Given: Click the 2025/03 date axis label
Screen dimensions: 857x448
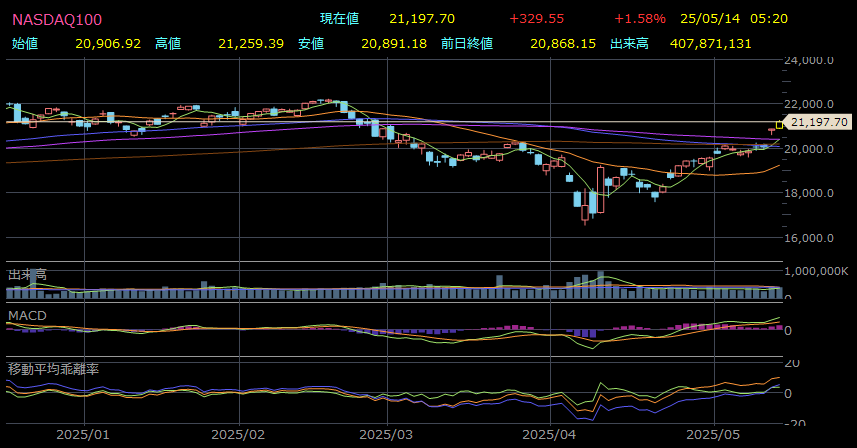Looking at the screenshot, I should [x=386, y=435].
